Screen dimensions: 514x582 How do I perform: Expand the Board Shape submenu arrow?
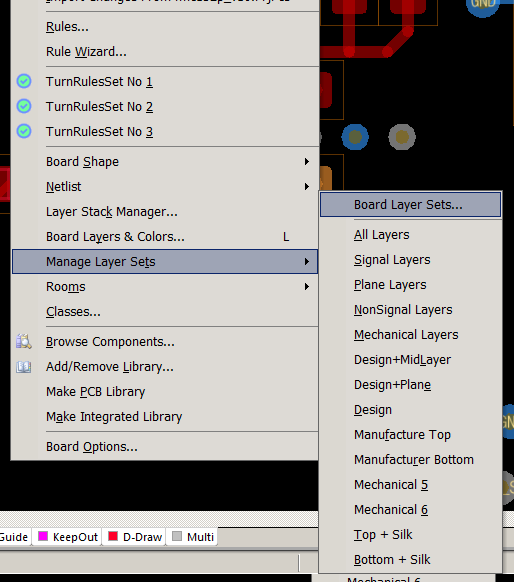click(307, 161)
